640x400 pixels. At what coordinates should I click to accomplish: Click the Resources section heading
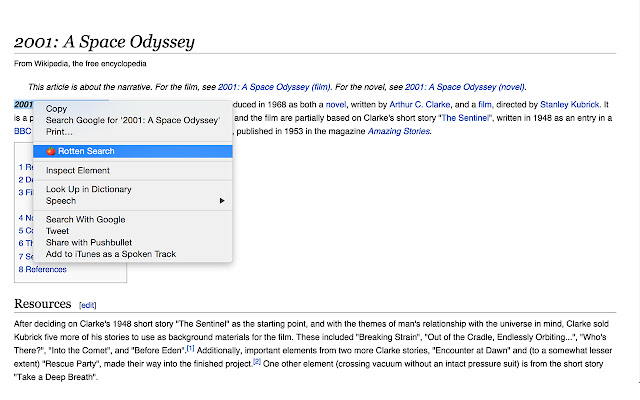point(42,304)
